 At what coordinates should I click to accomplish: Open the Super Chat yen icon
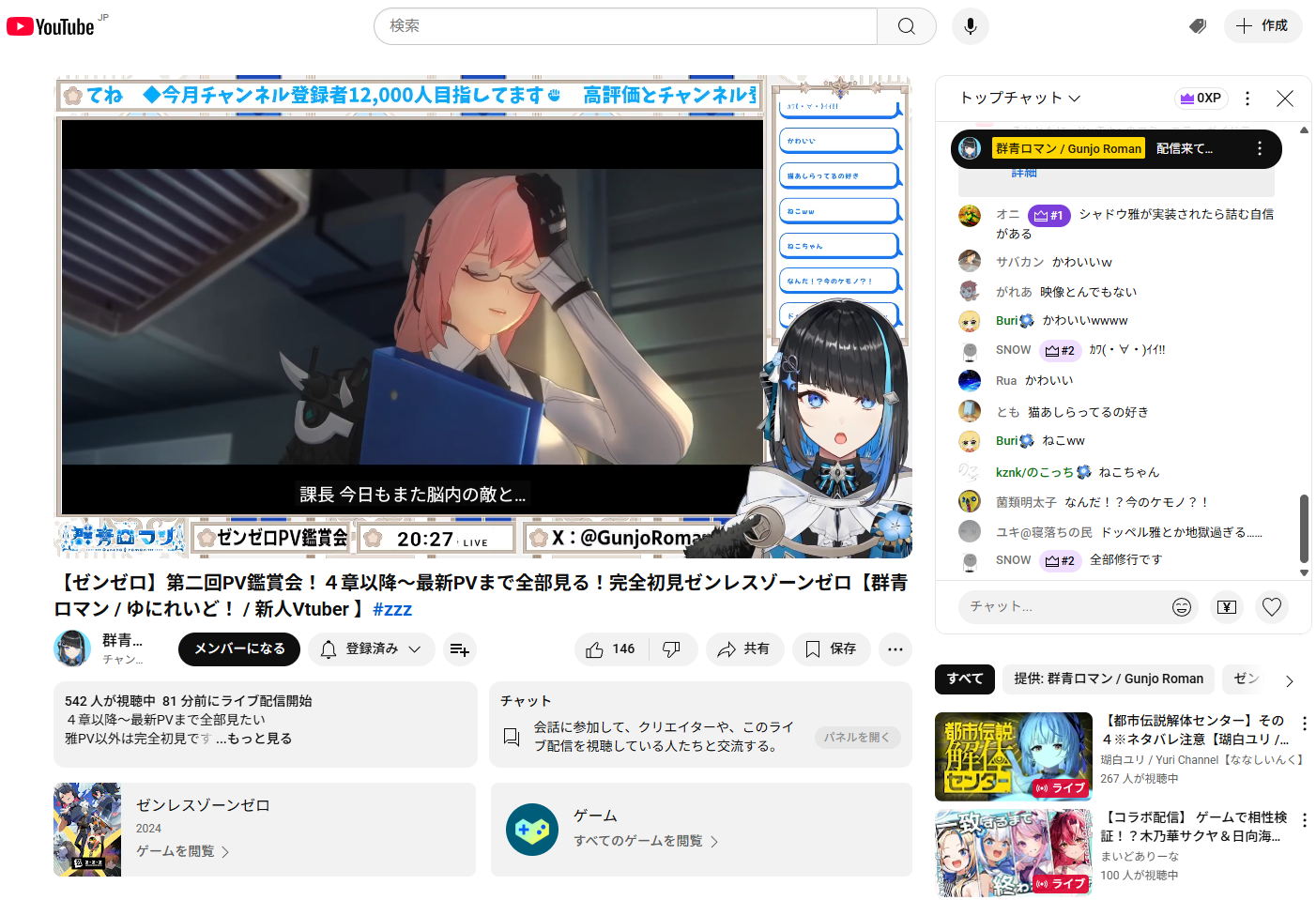(1227, 607)
